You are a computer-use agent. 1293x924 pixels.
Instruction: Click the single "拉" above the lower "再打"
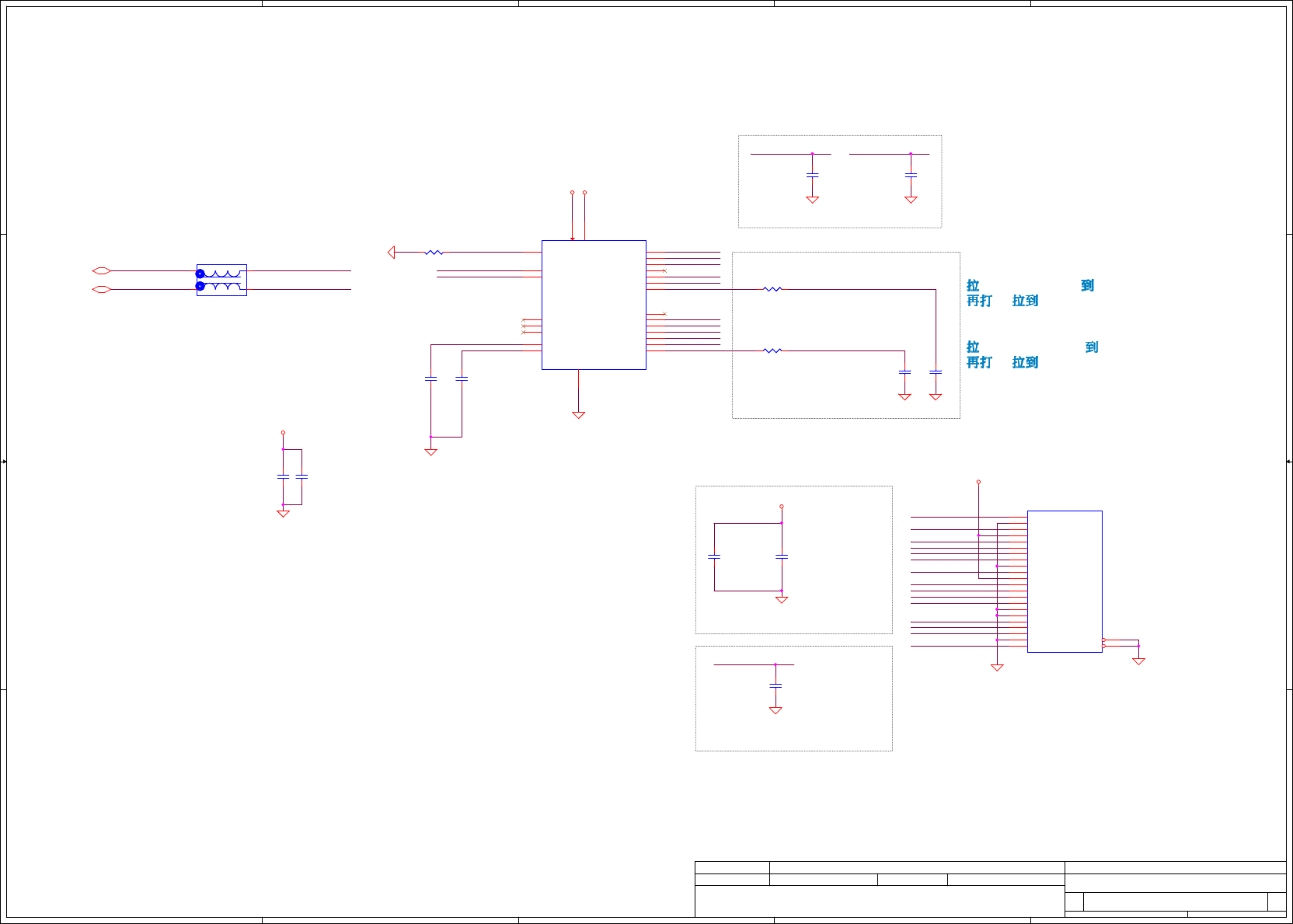(x=973, y=347)
